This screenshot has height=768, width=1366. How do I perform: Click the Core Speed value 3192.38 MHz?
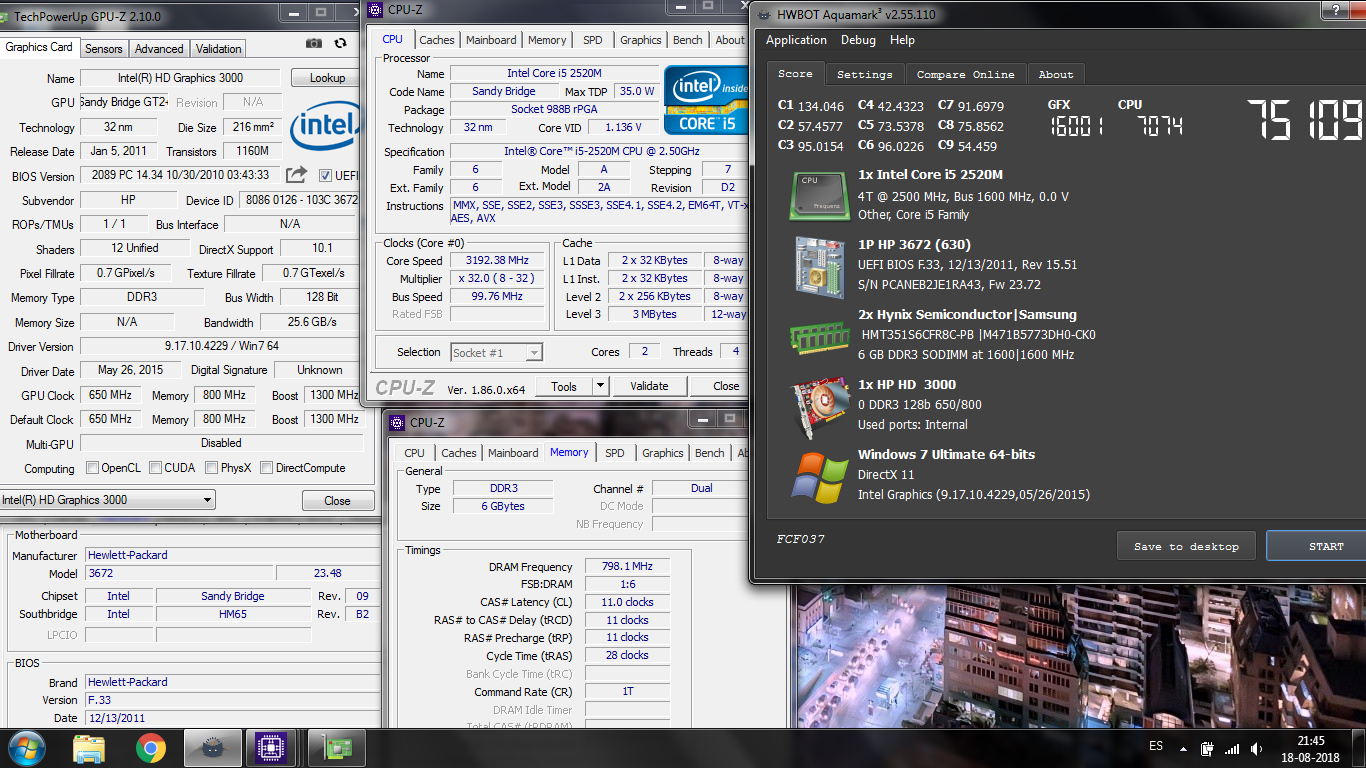(497, 261)
